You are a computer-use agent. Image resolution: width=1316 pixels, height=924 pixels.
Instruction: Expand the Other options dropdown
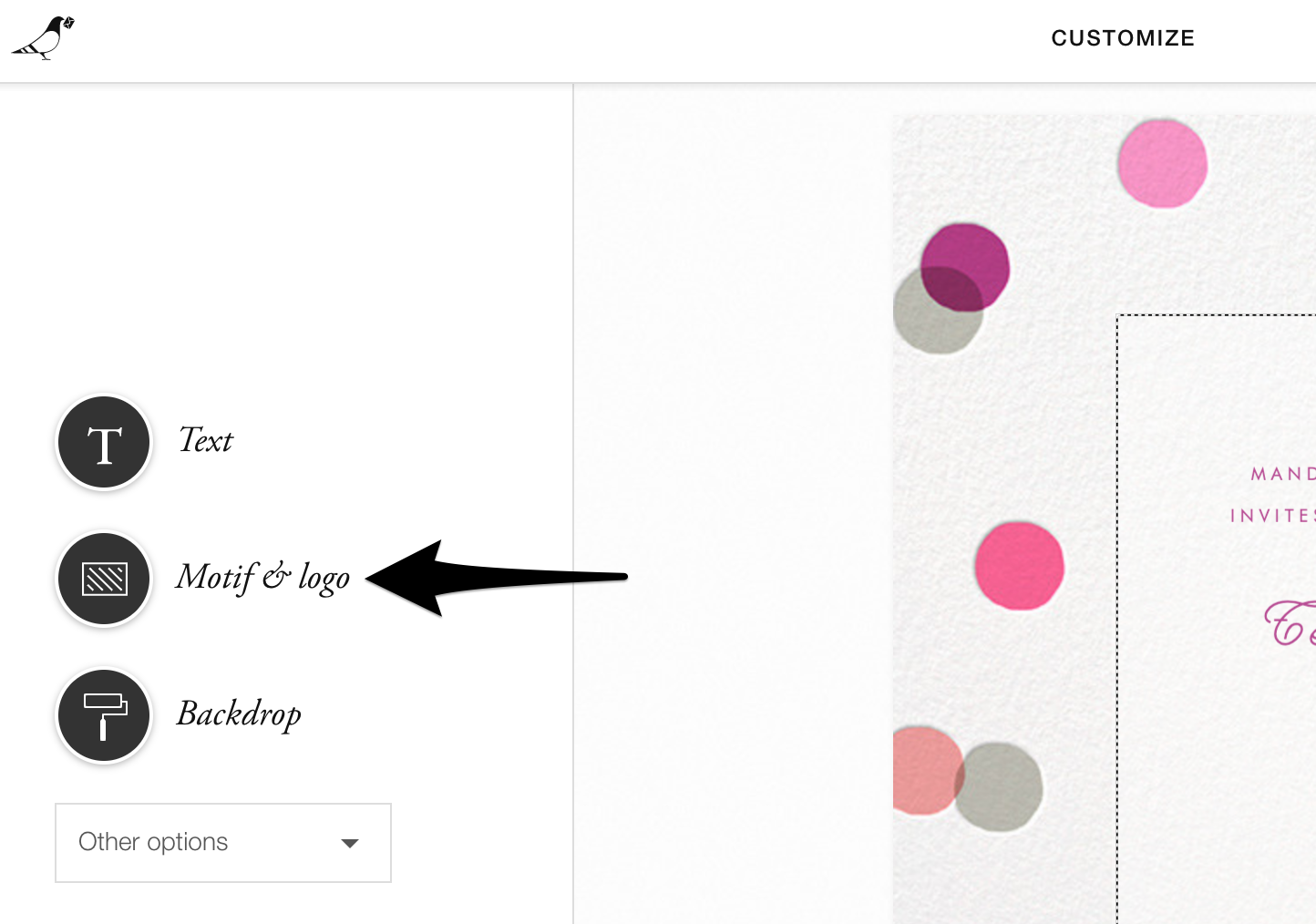(222, 843)
